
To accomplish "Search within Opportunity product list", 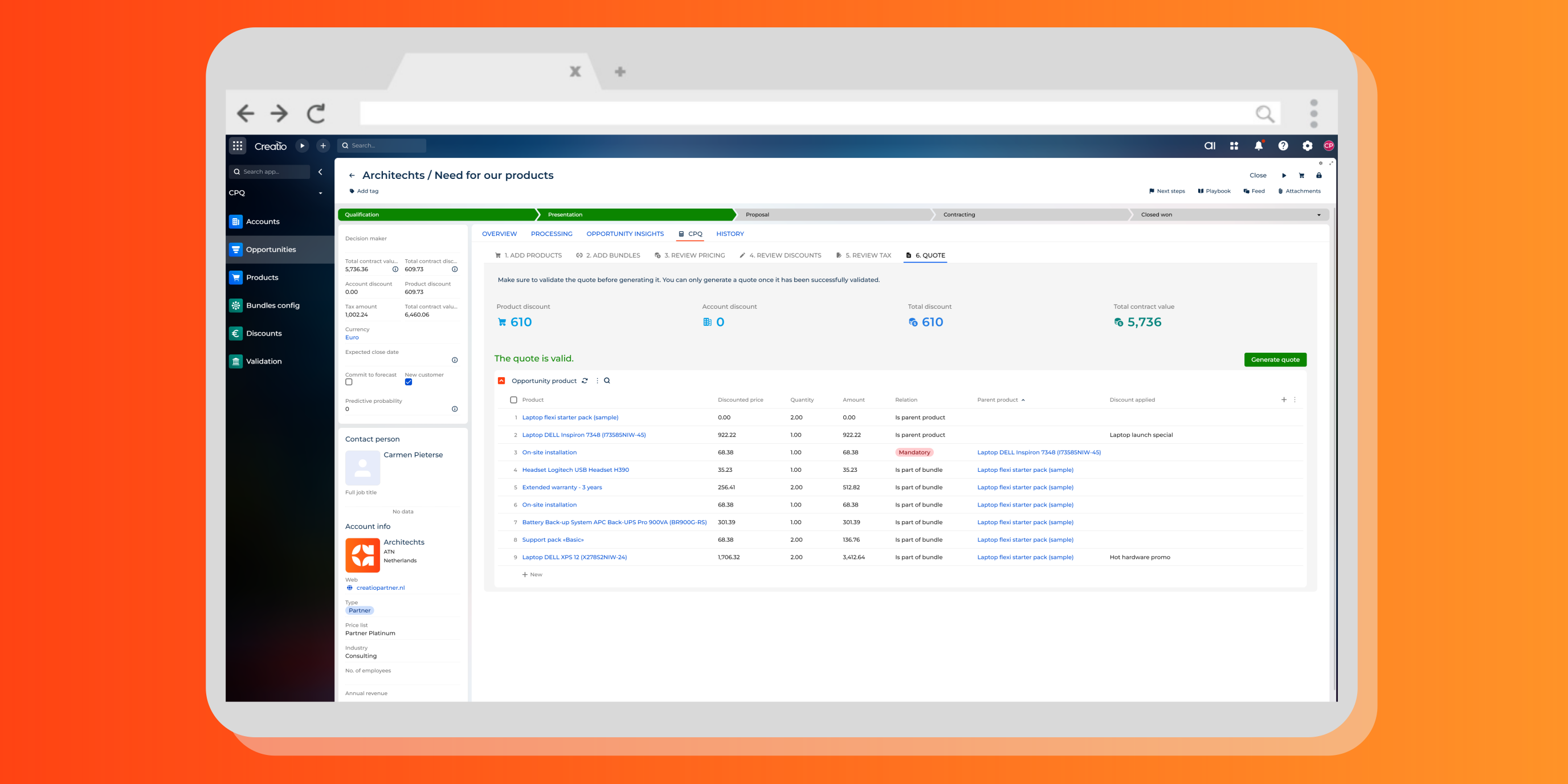I will (x=607, y=381).
